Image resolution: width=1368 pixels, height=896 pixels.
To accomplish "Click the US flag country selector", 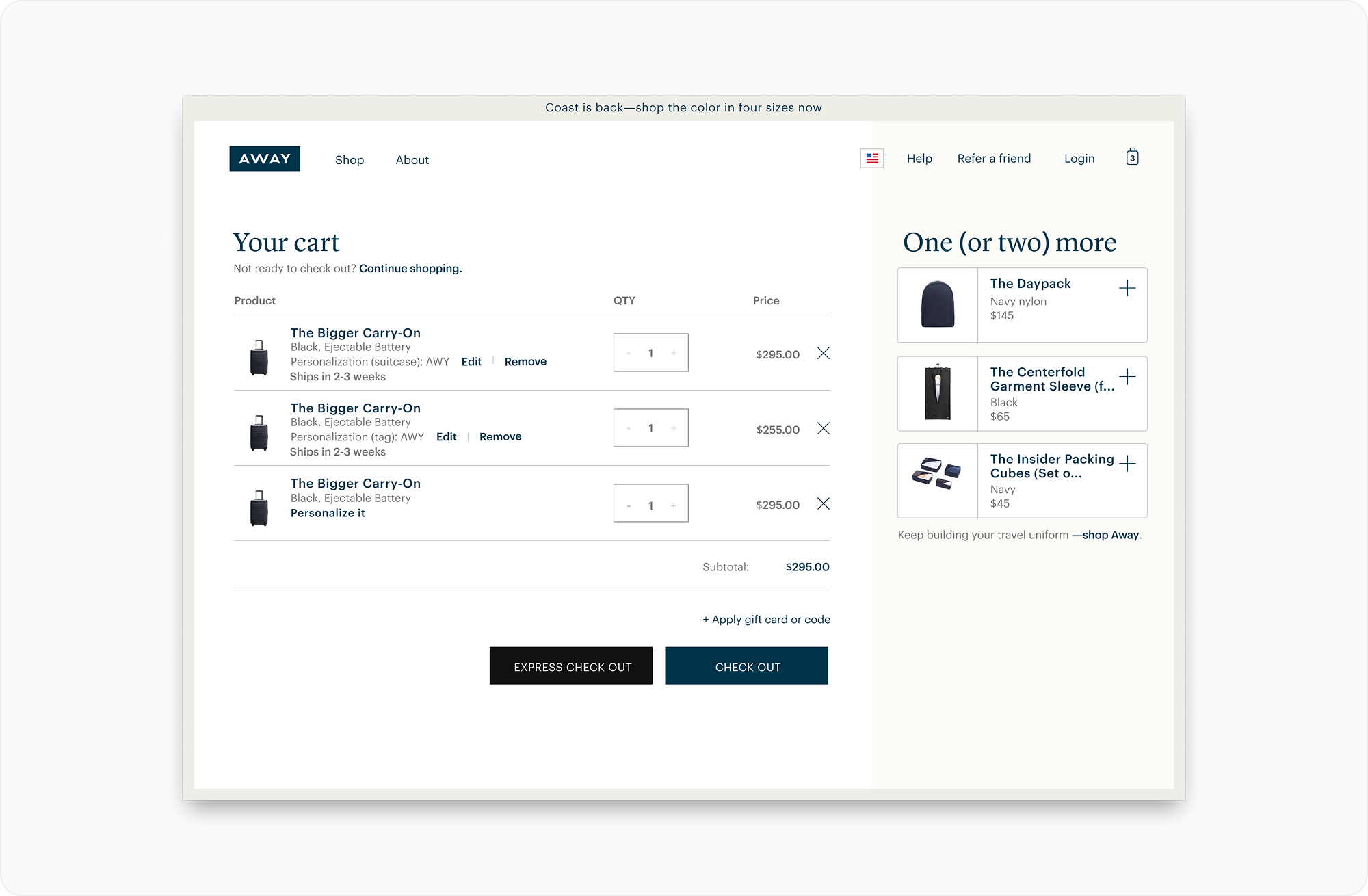I will pos(872,158).
